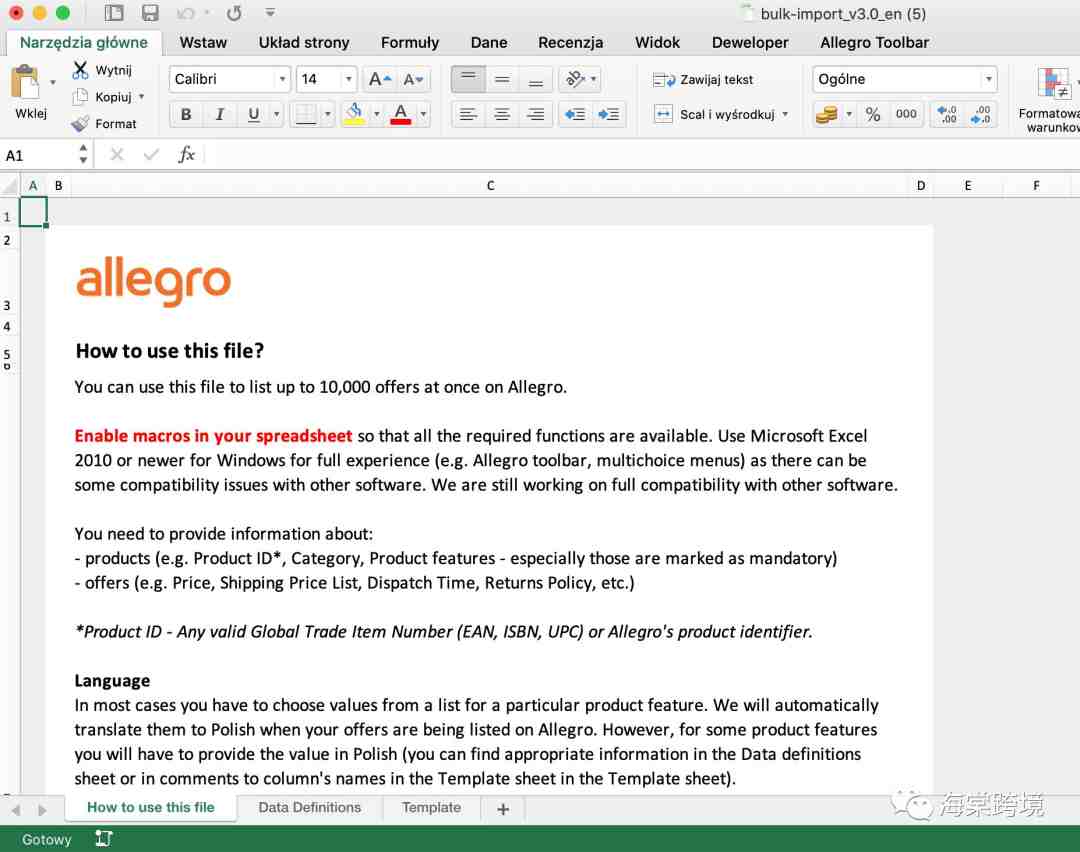This screenshot has width=1080, height=852.
Task: Open the font size 14 dropdown
Action: 349,79
